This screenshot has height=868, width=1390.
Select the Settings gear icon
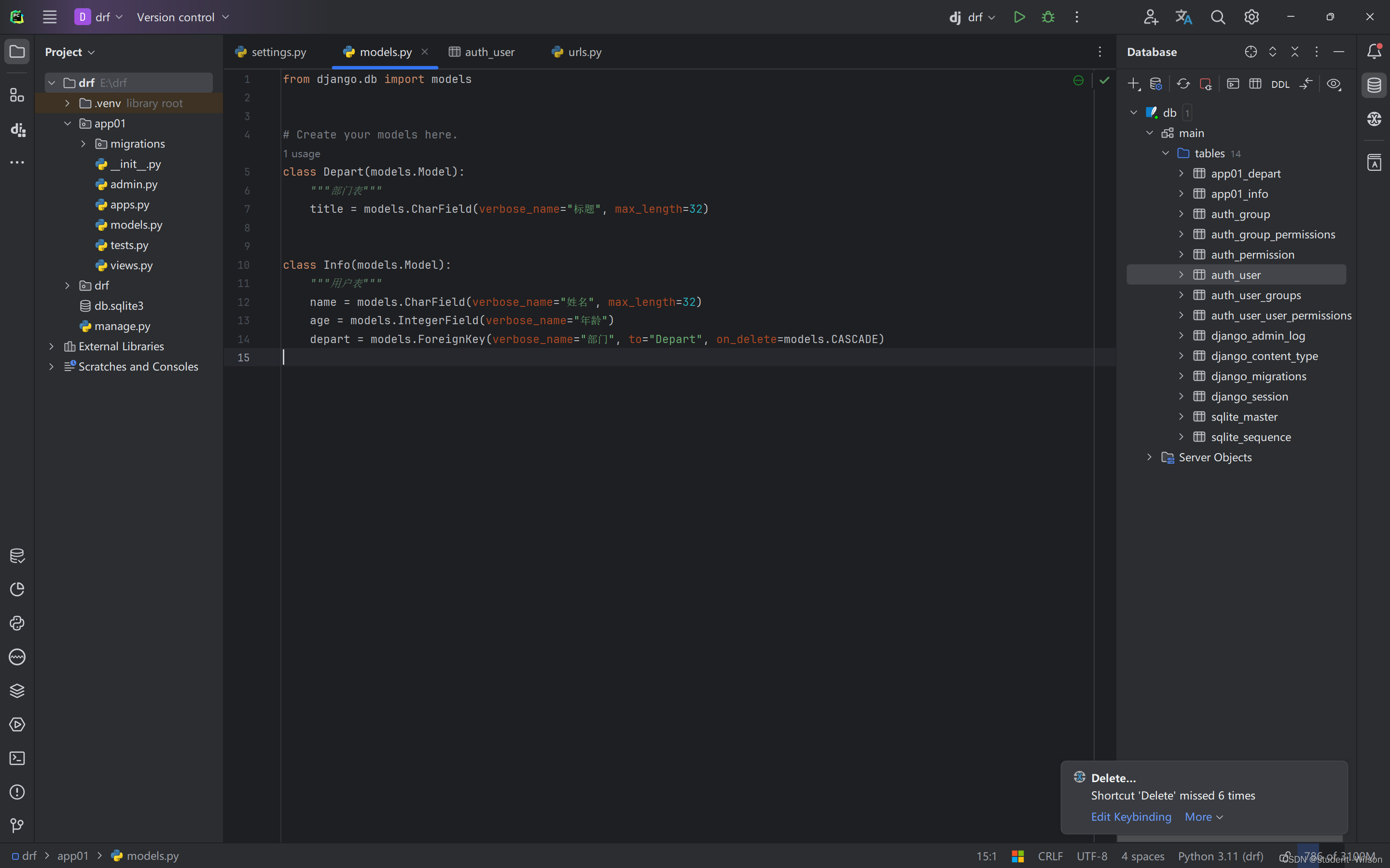coord(1252,17)
